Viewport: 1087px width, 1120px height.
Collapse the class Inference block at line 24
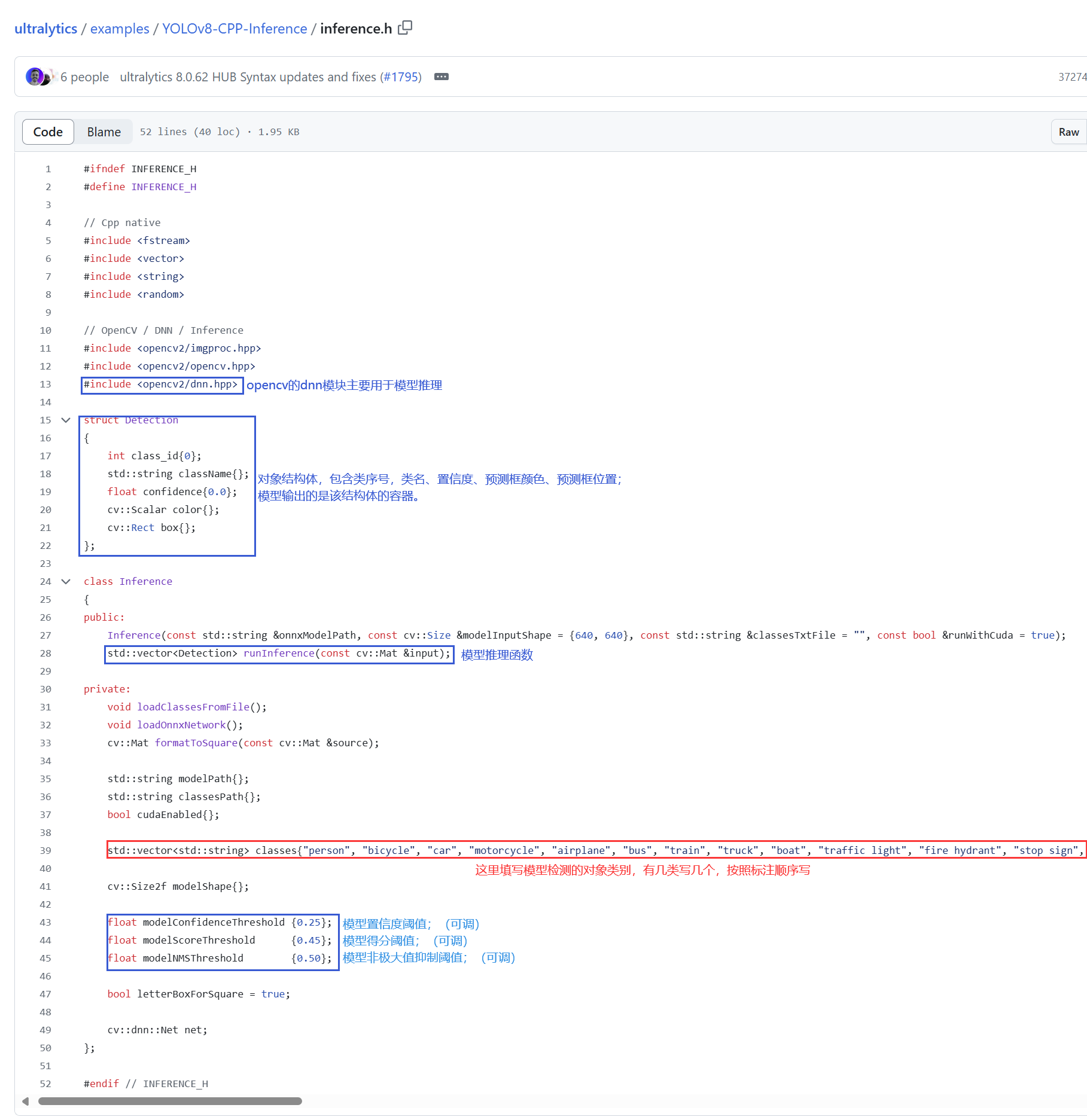tap(66, 581)
